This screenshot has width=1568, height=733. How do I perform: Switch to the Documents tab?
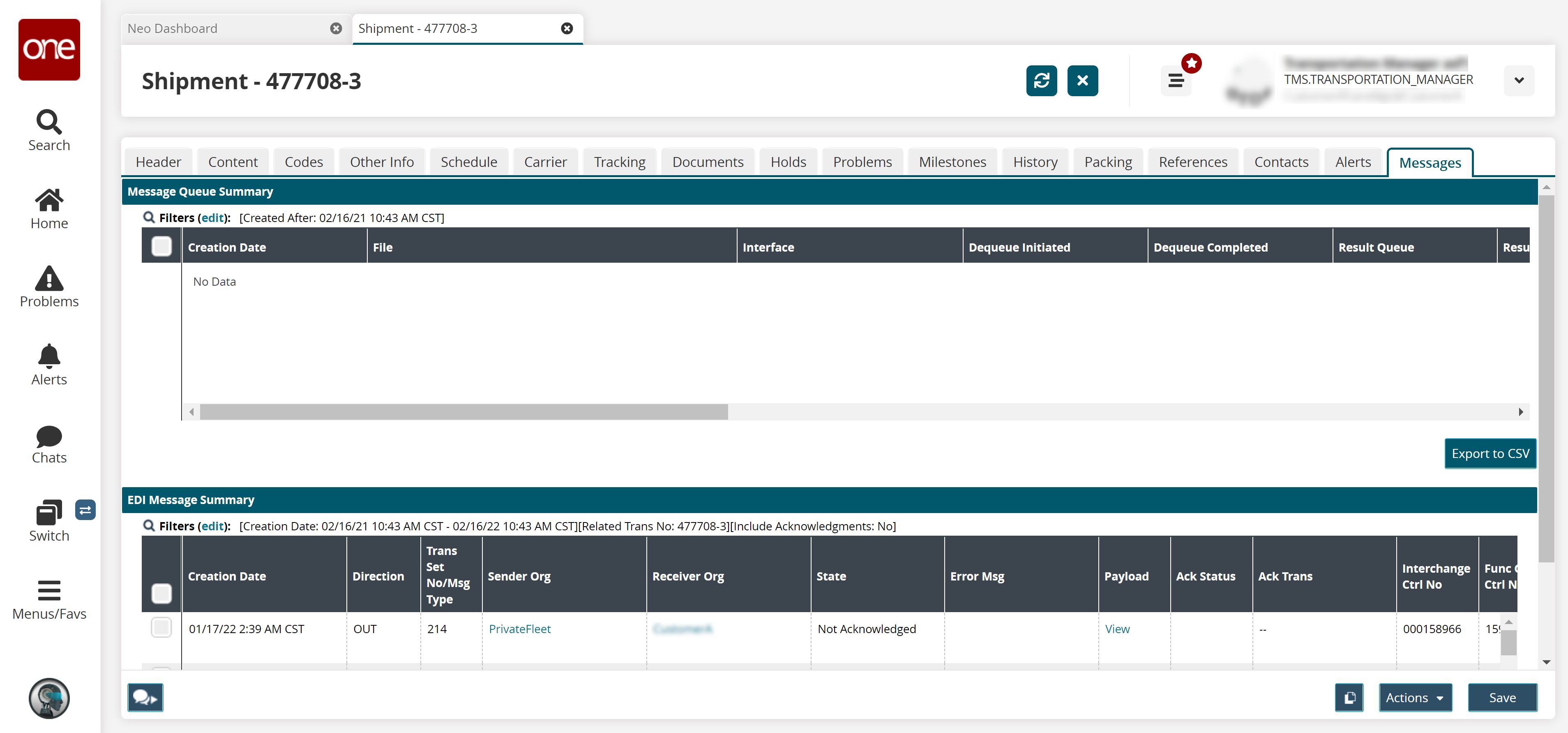[707, 162]
